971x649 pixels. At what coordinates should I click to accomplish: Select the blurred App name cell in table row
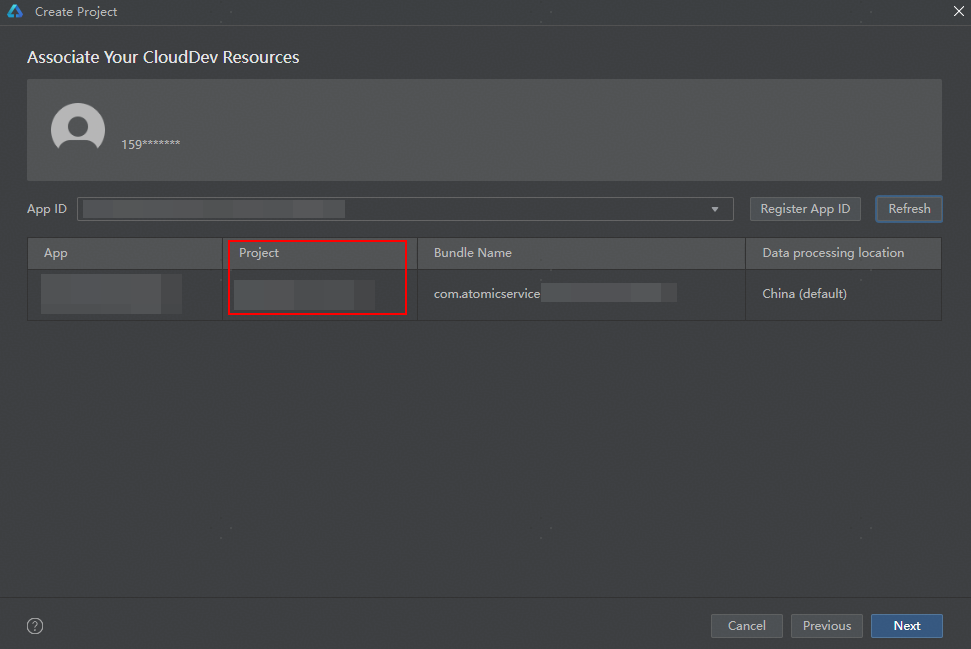click(111, 294)
